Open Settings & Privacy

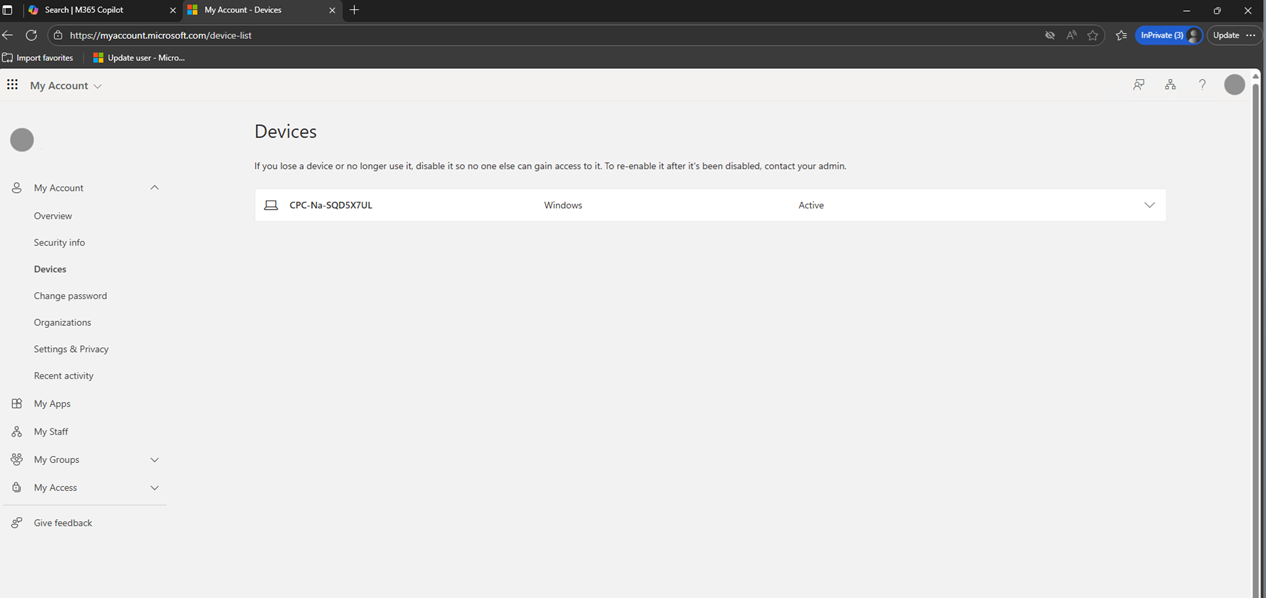click(x=71, y=349)
